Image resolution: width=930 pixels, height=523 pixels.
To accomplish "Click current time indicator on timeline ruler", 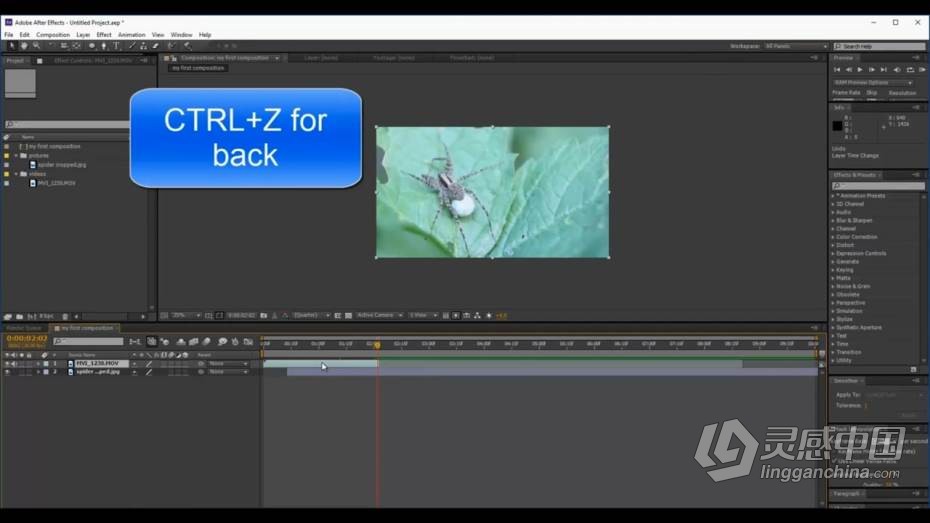I will (377, 345).
